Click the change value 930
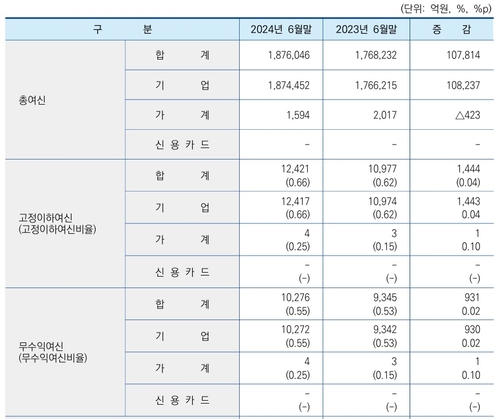The image size is (500, 419). [x=472, y=330]
